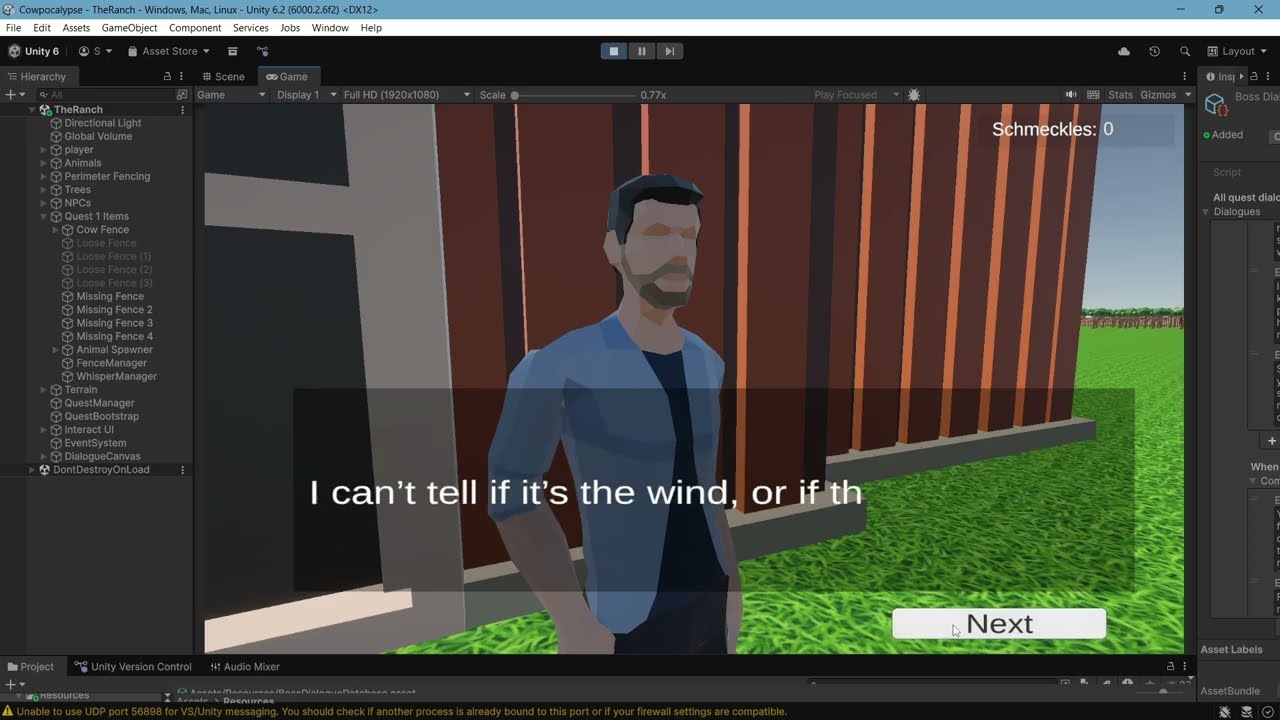Screen dimensions: 1280x720
Task: Select the Game tab
Action: click(287, 76)
